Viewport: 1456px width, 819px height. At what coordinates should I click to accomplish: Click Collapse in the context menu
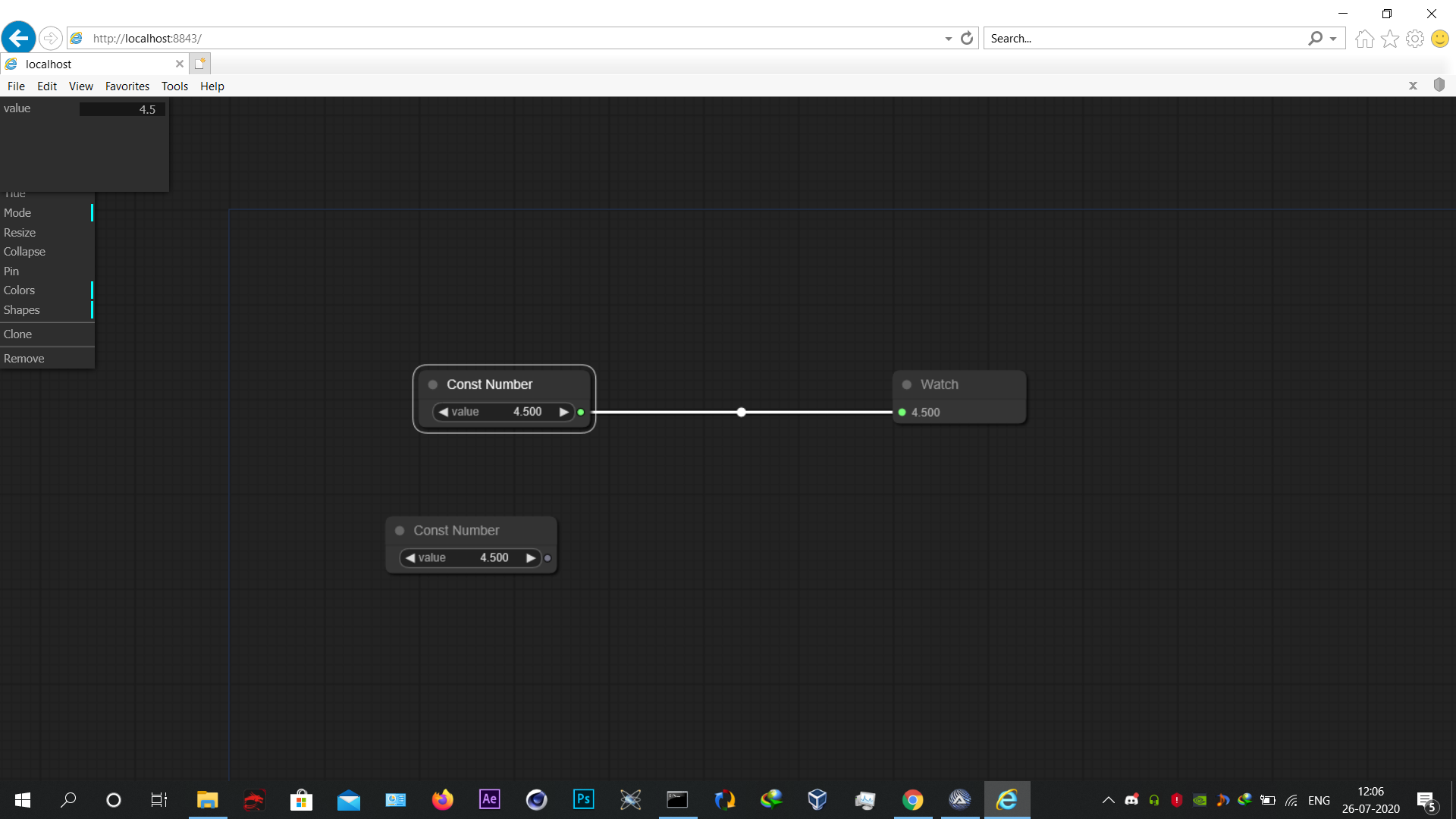[x=24, y=252]
